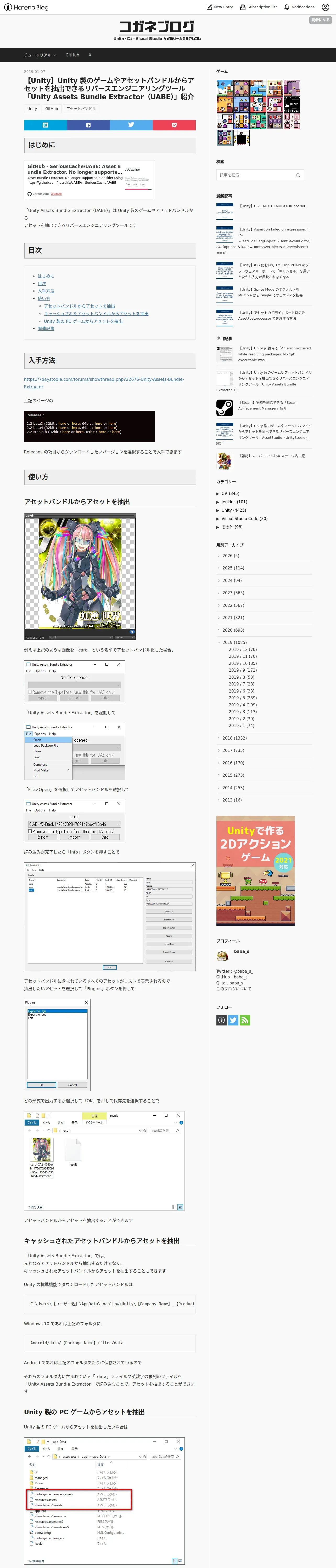Expand the 2016 (170) archive arrow
Viewport: 336px width, 1568px height.
[219, 763]
